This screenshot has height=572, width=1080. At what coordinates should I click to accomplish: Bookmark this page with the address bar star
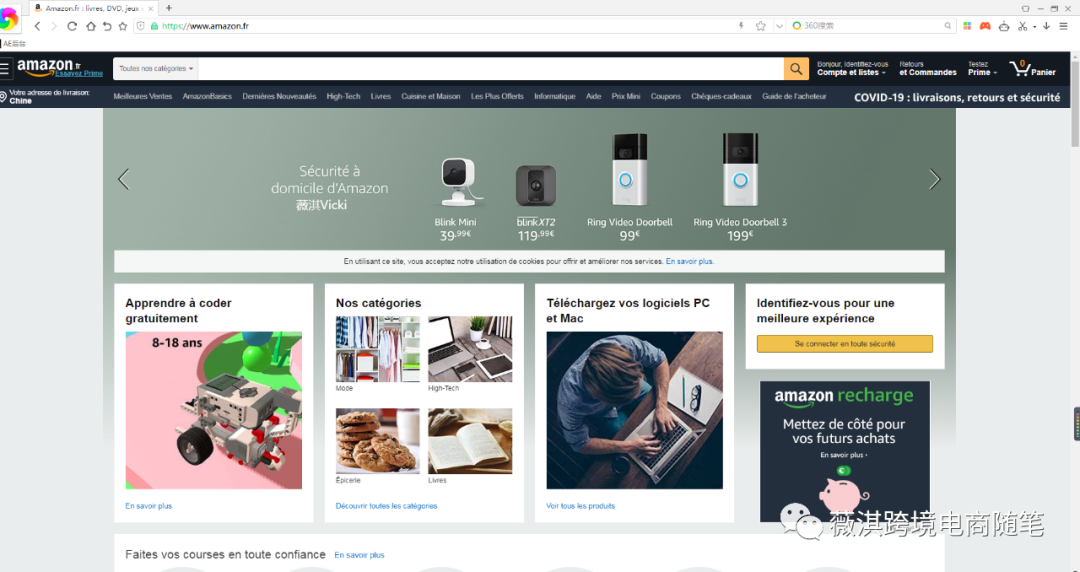pos(760,26)
